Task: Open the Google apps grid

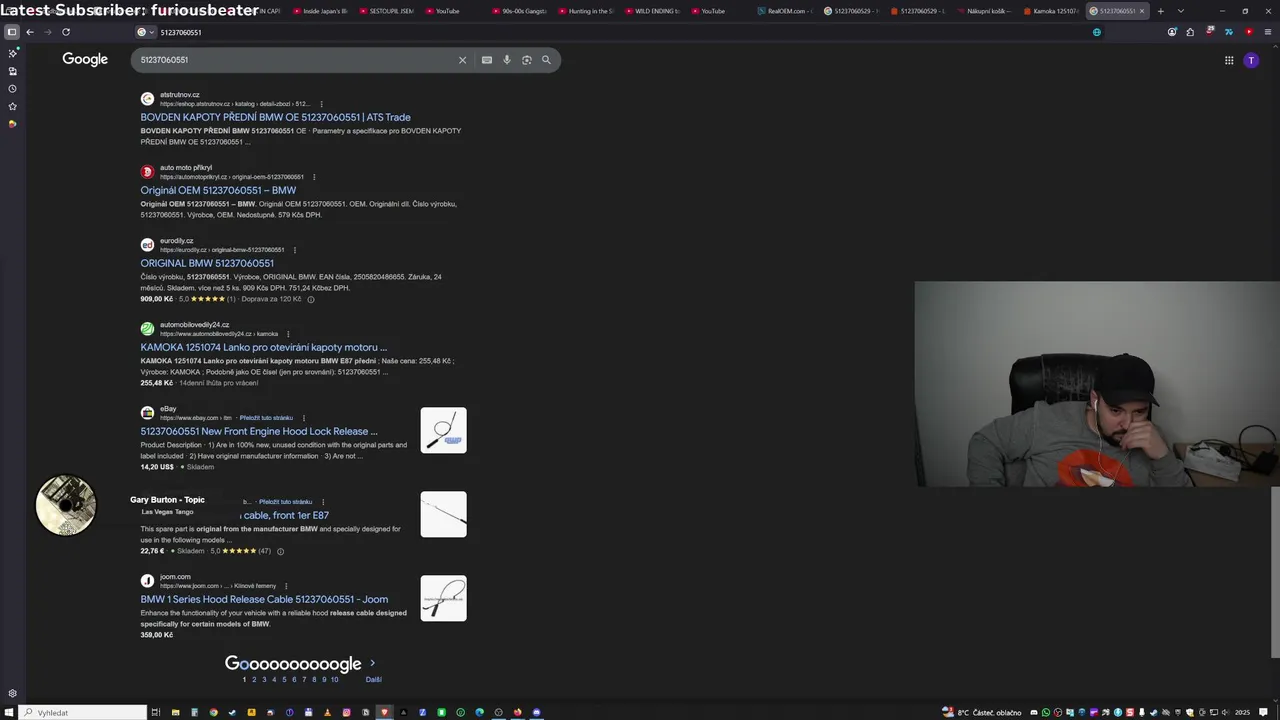Action: (1229, 60)
